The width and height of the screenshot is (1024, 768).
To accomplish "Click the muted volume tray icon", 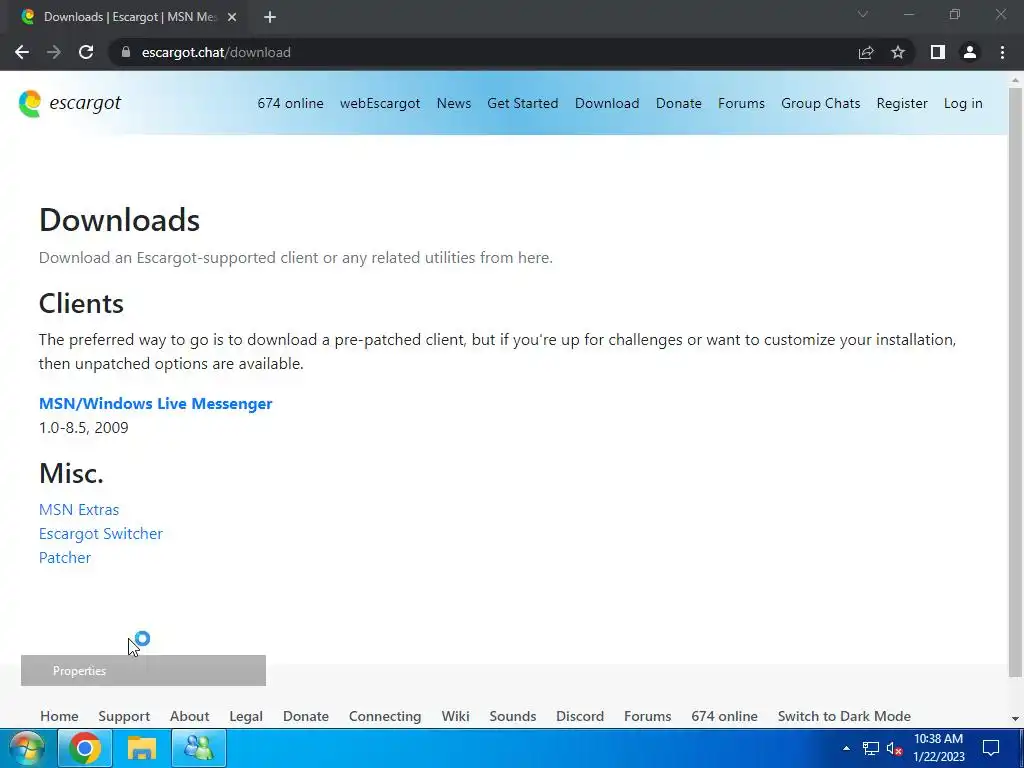I will pyautogui.click(x=894, y=748).
